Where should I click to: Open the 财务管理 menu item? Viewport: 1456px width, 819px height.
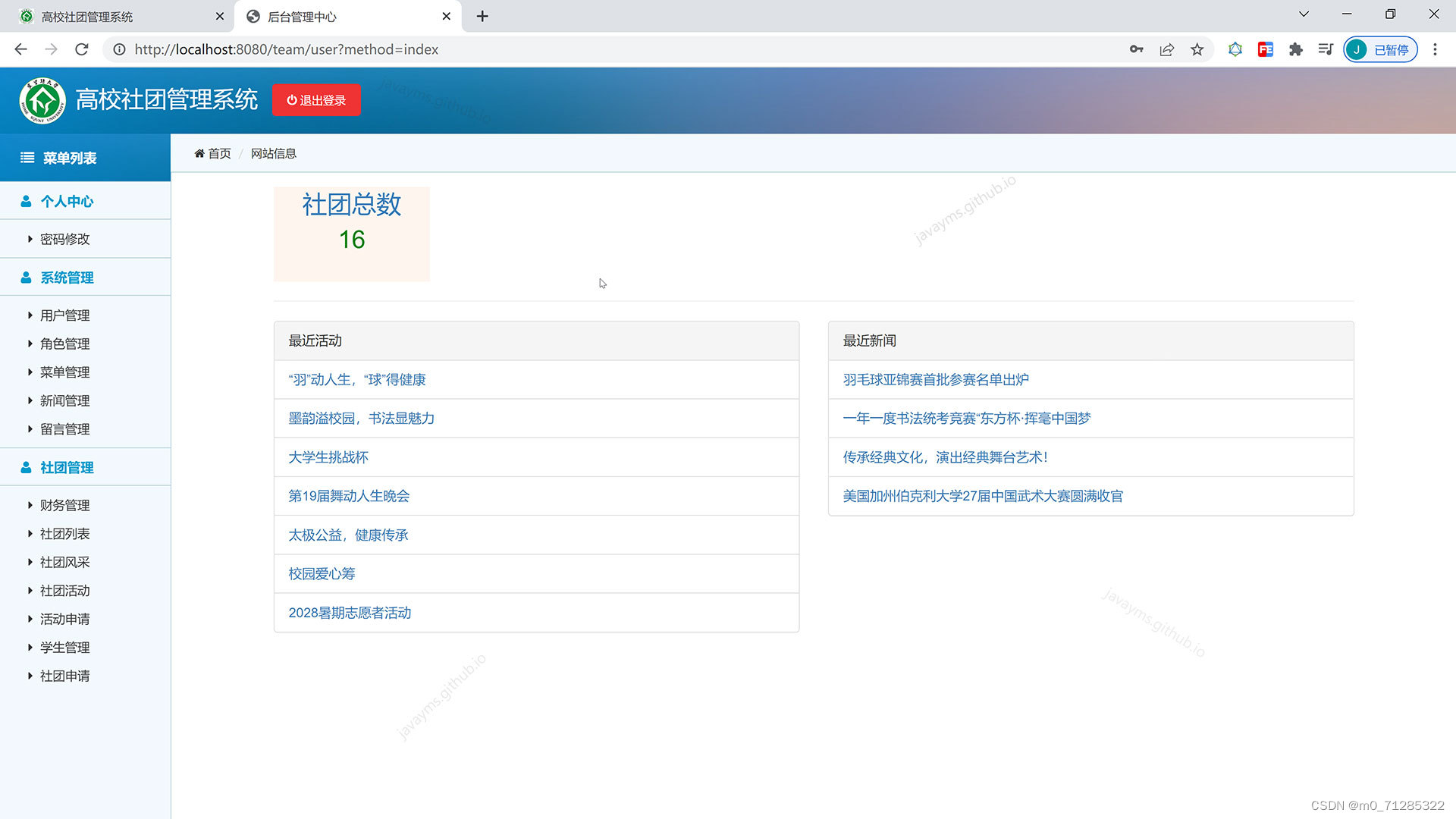64,505
